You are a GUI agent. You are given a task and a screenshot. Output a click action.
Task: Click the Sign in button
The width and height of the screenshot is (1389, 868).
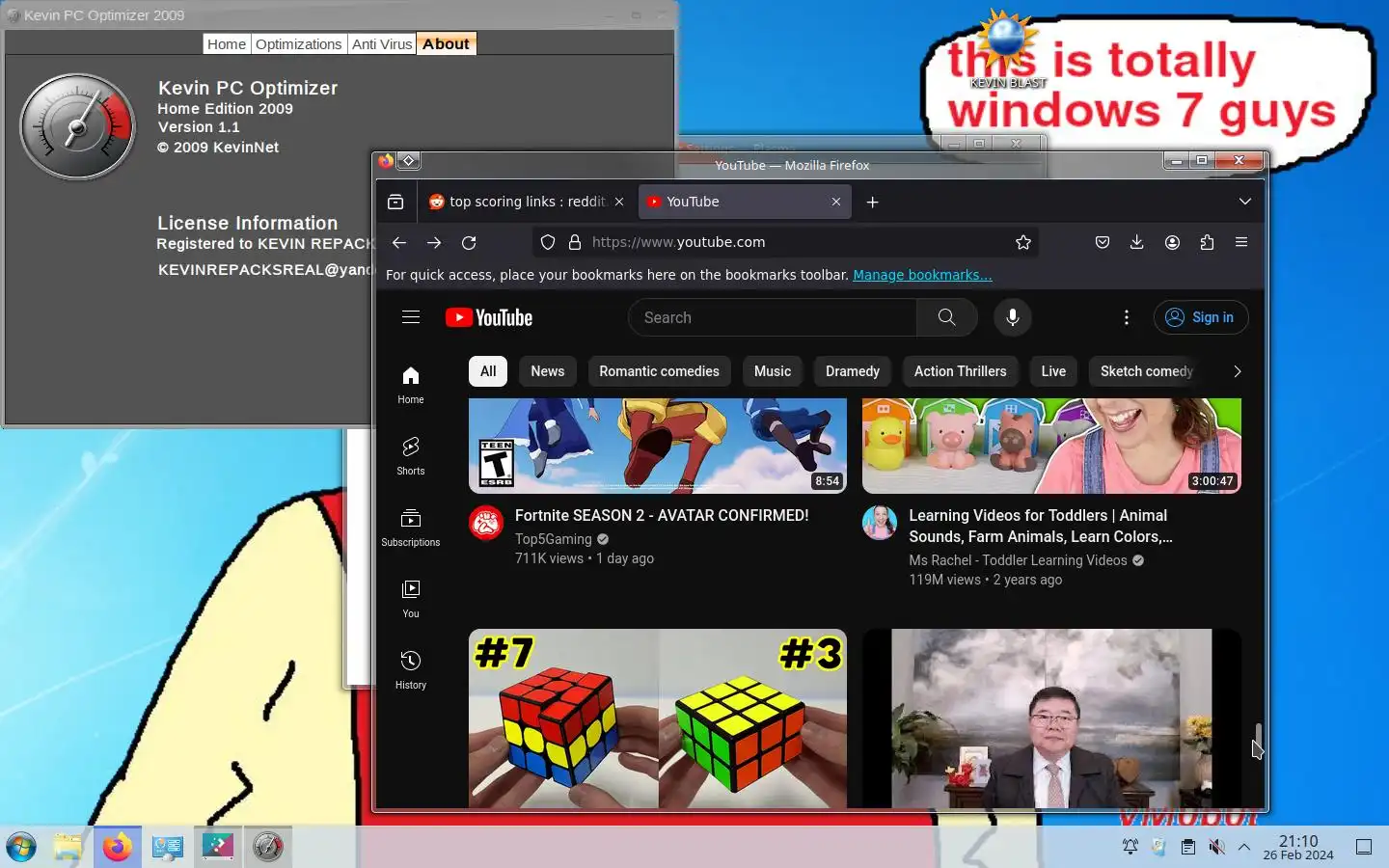pyautogui.click(x=1201, y=317)
